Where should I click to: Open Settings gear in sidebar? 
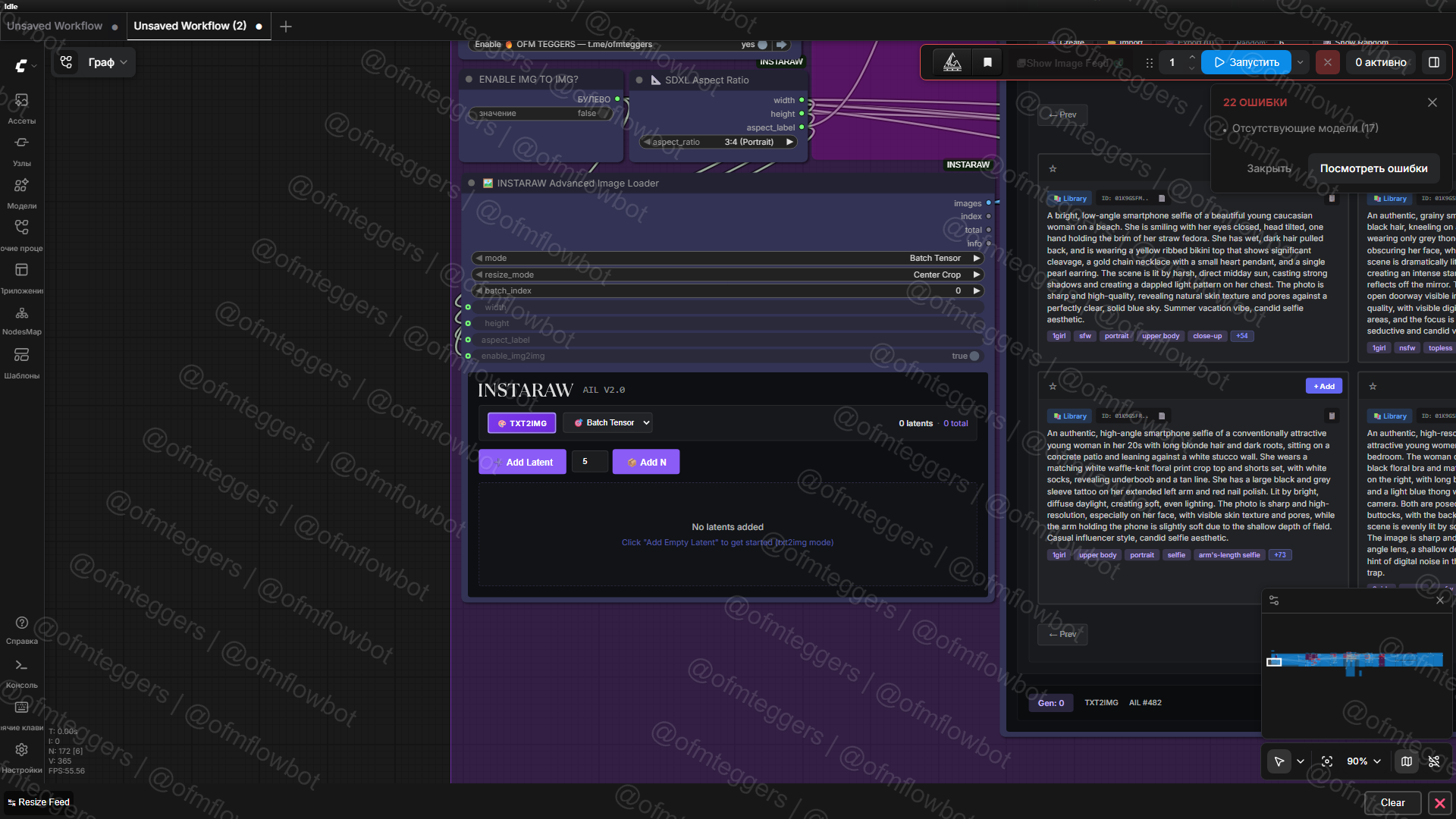tap(21, 750)
